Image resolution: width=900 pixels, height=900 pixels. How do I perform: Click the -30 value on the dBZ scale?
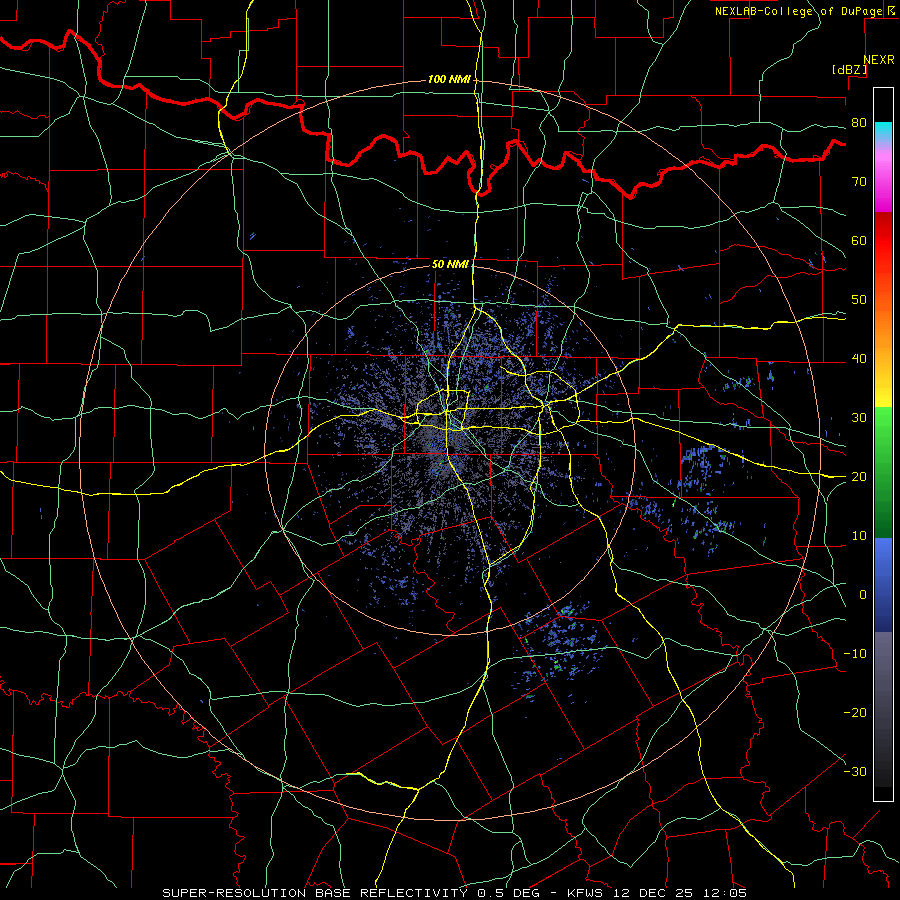(x=855, y=772)
